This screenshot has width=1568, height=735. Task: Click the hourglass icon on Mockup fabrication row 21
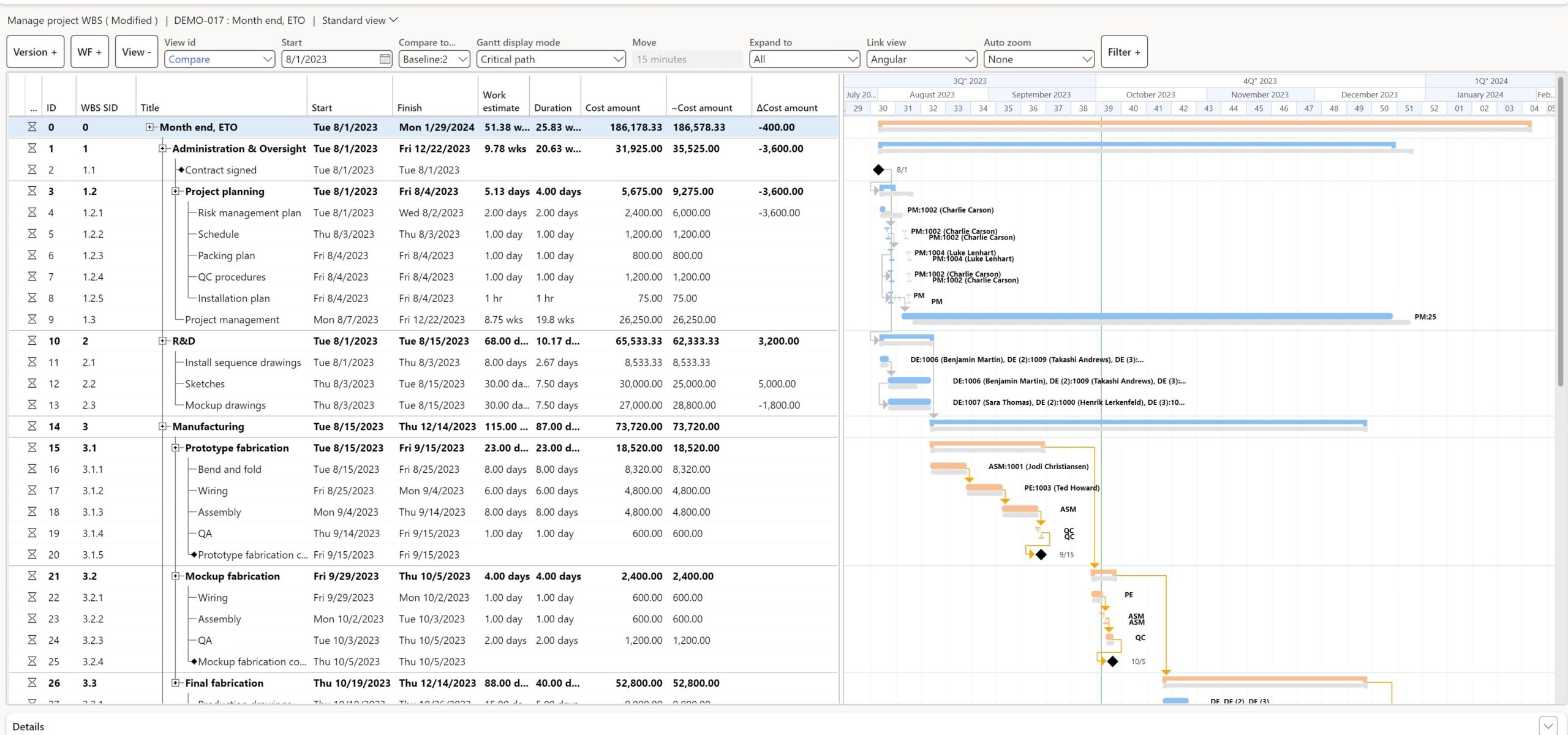click(32, 576)
